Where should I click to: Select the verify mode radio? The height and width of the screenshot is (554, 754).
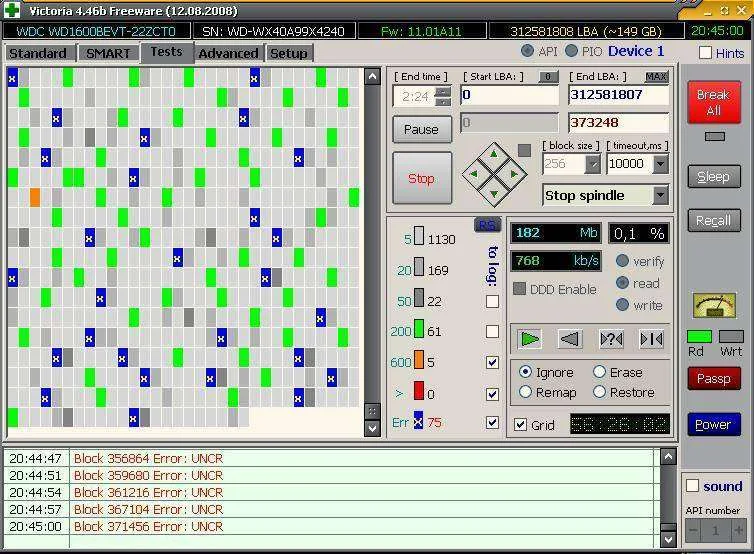[622, 261]
